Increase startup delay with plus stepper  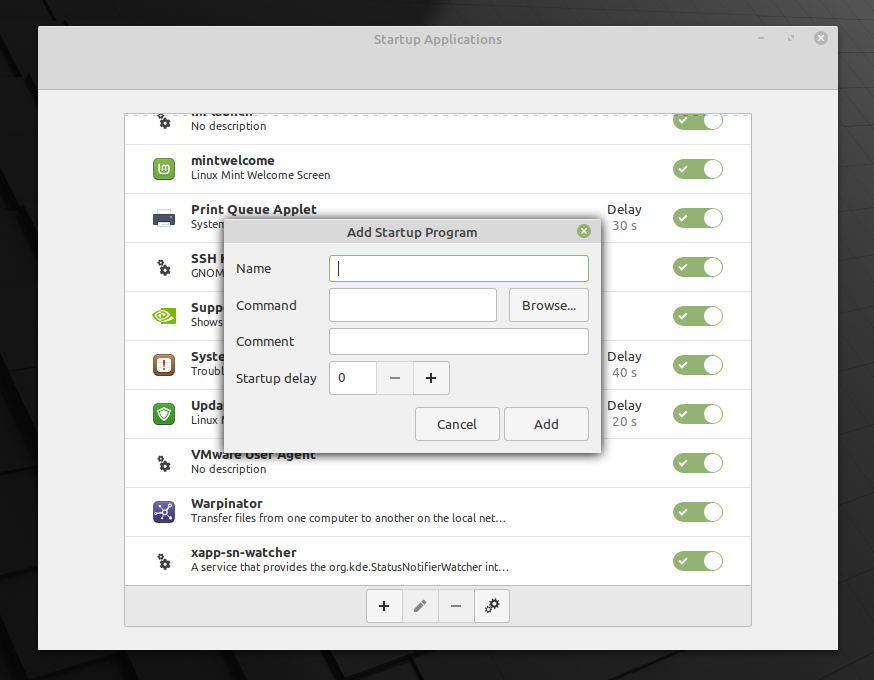tap(431, 378)
